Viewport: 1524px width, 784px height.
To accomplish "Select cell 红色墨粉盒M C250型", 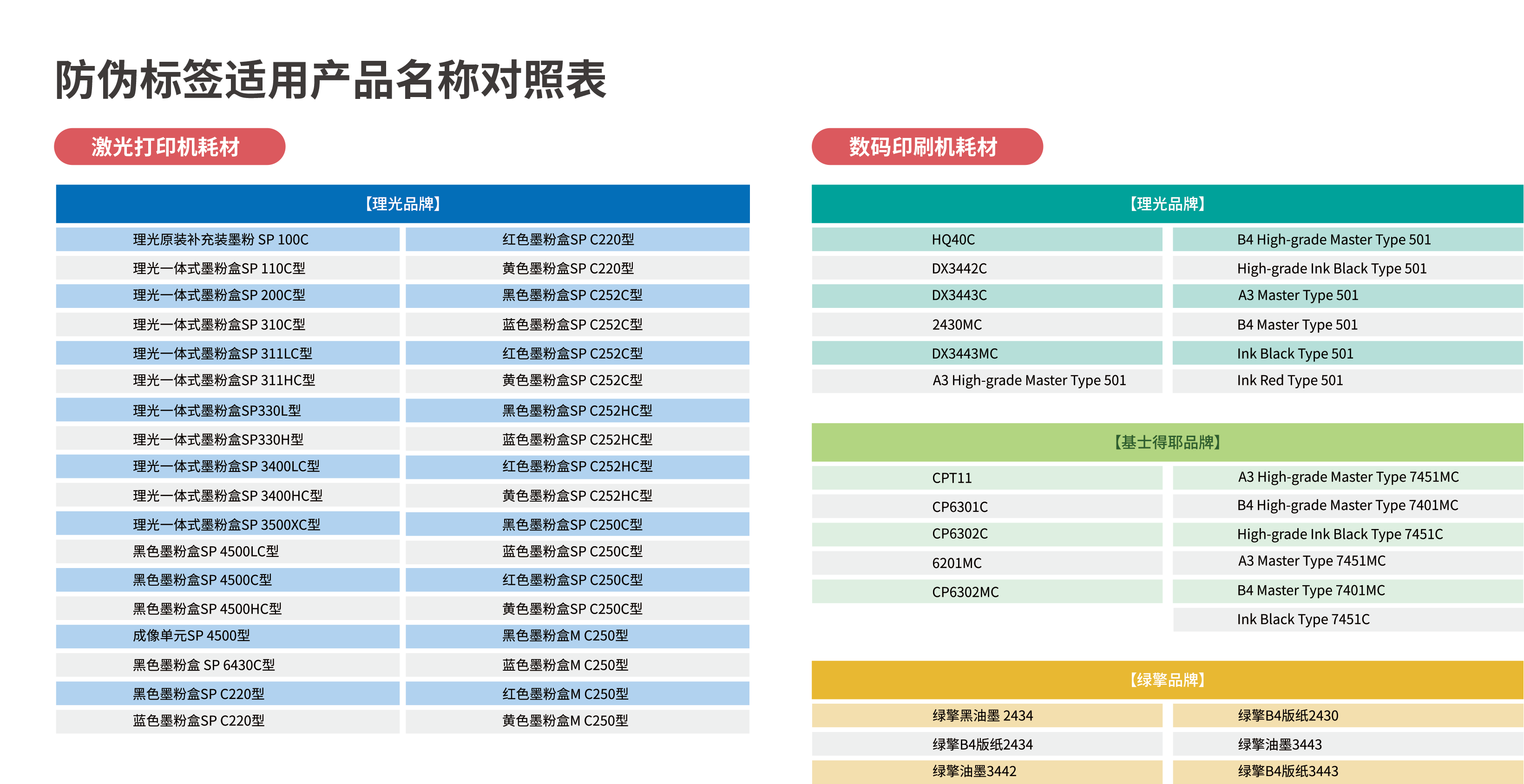I will click(x=578, y=694).
